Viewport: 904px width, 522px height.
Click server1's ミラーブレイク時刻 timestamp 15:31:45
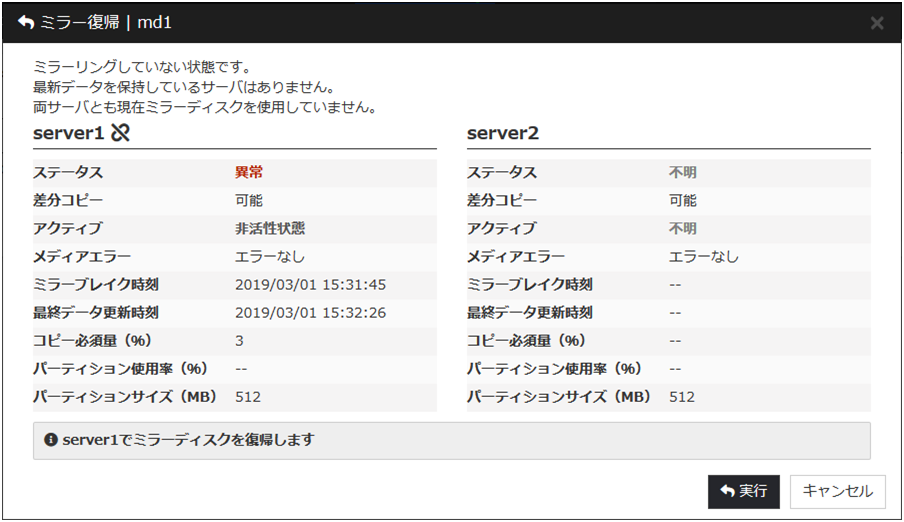tap(310, 285)
